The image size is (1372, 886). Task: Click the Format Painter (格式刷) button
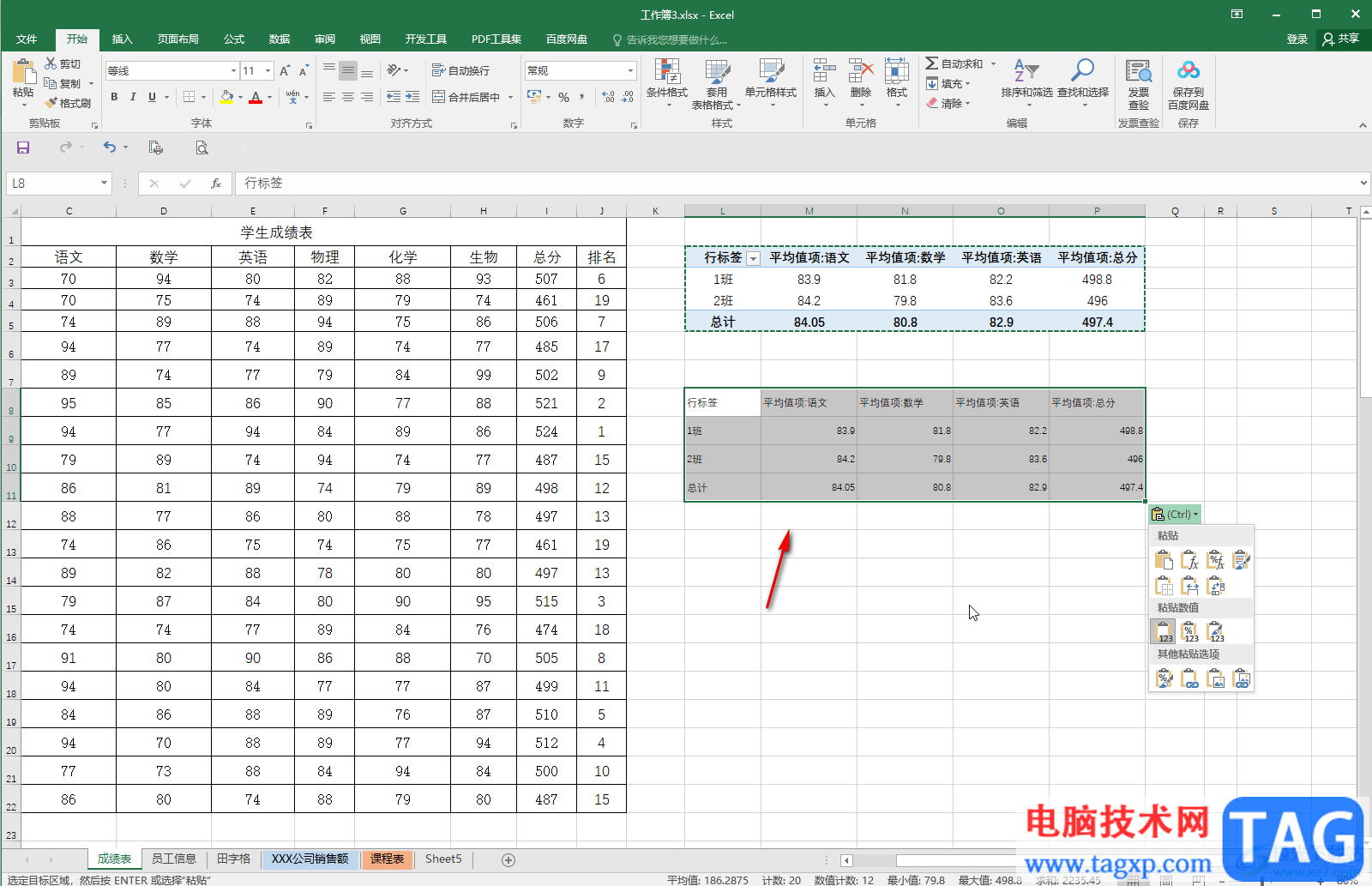click(x=68, y=103)
